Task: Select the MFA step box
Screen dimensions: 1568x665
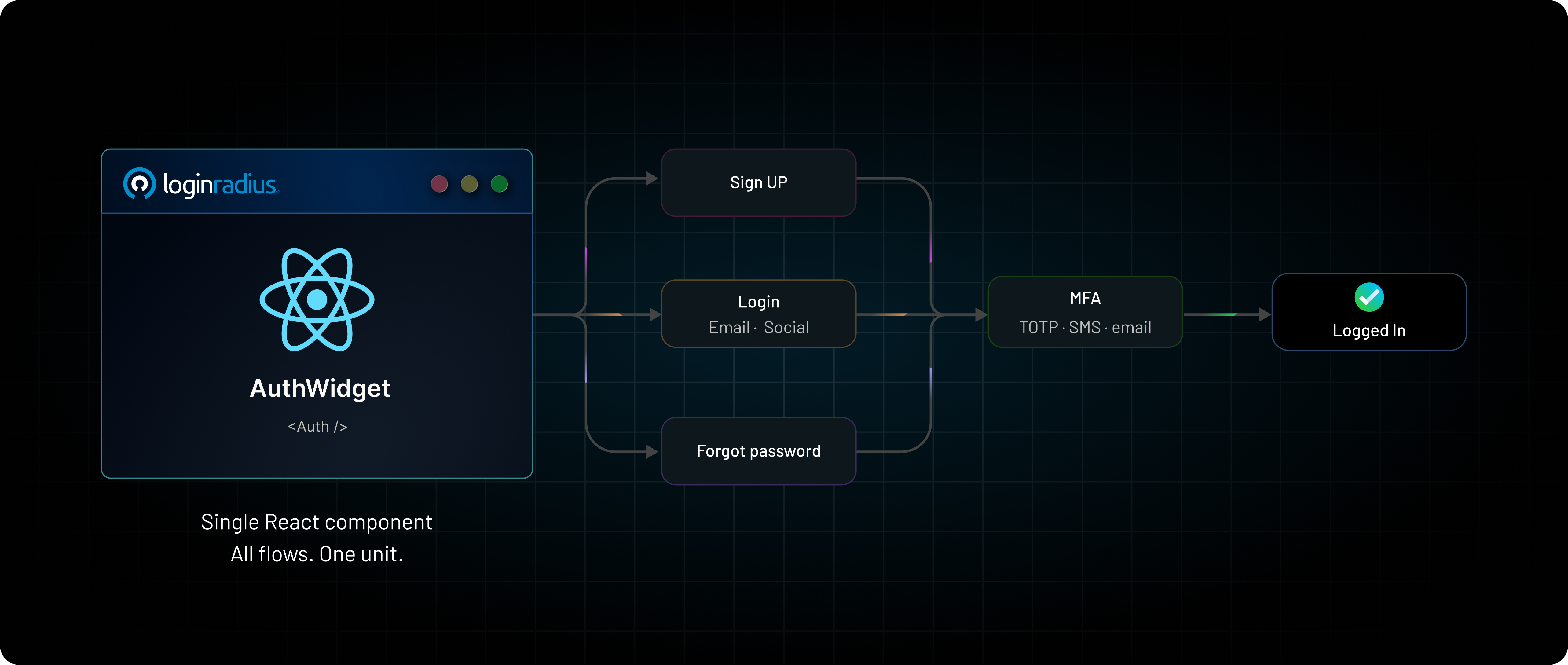Action: tap(1085, 312)
